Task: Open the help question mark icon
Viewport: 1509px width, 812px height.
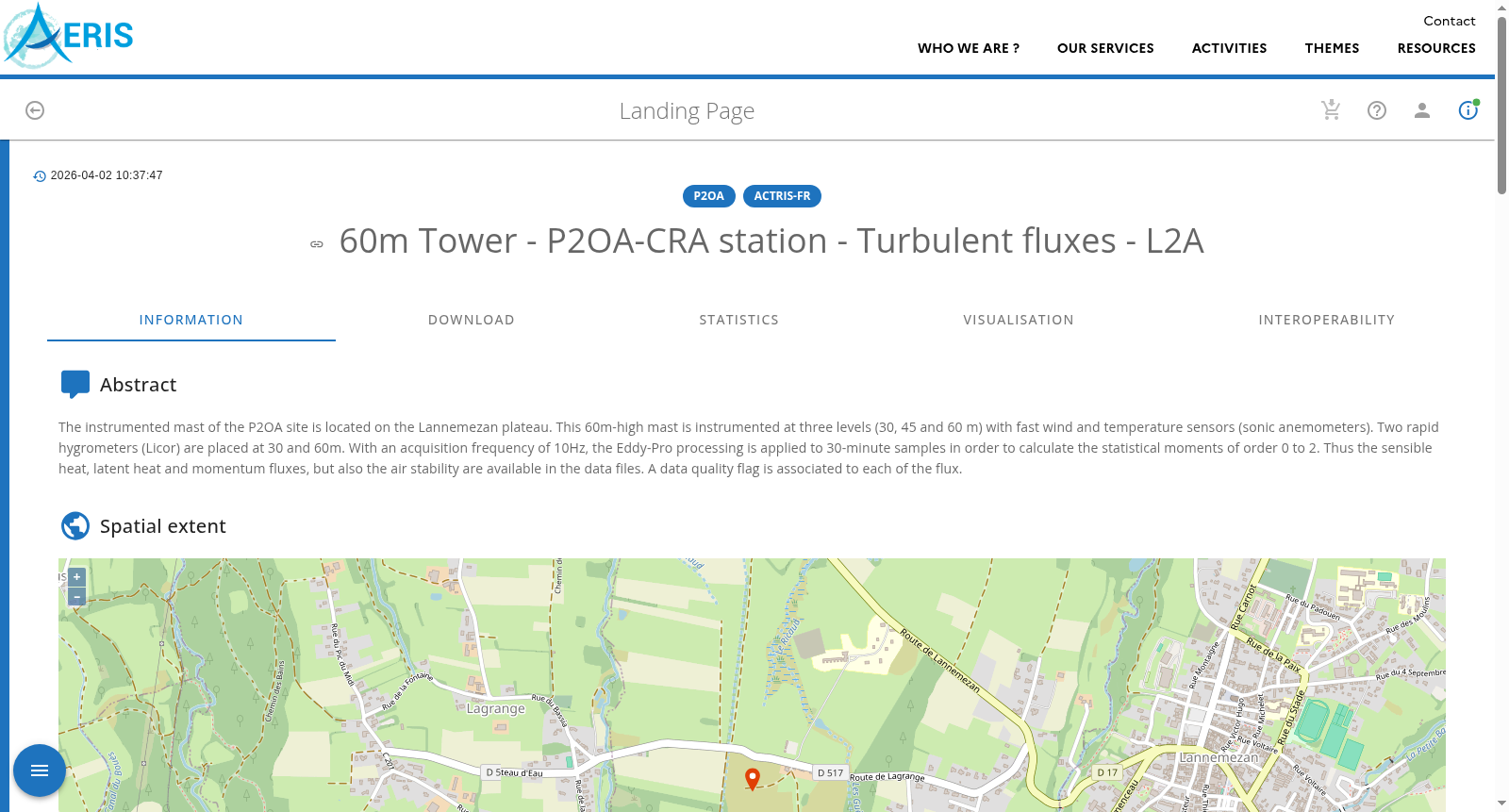Action: click(1377, 110)
